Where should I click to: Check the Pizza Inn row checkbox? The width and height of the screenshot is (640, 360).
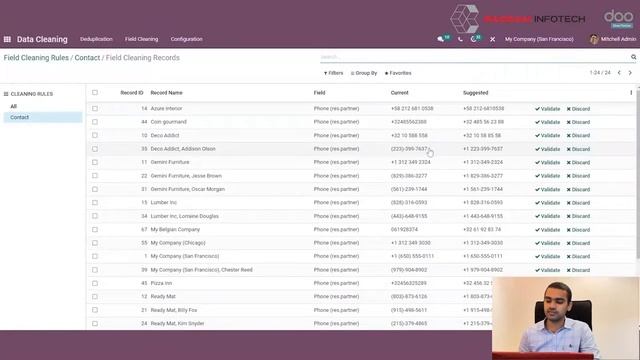[x=95, y=283]
